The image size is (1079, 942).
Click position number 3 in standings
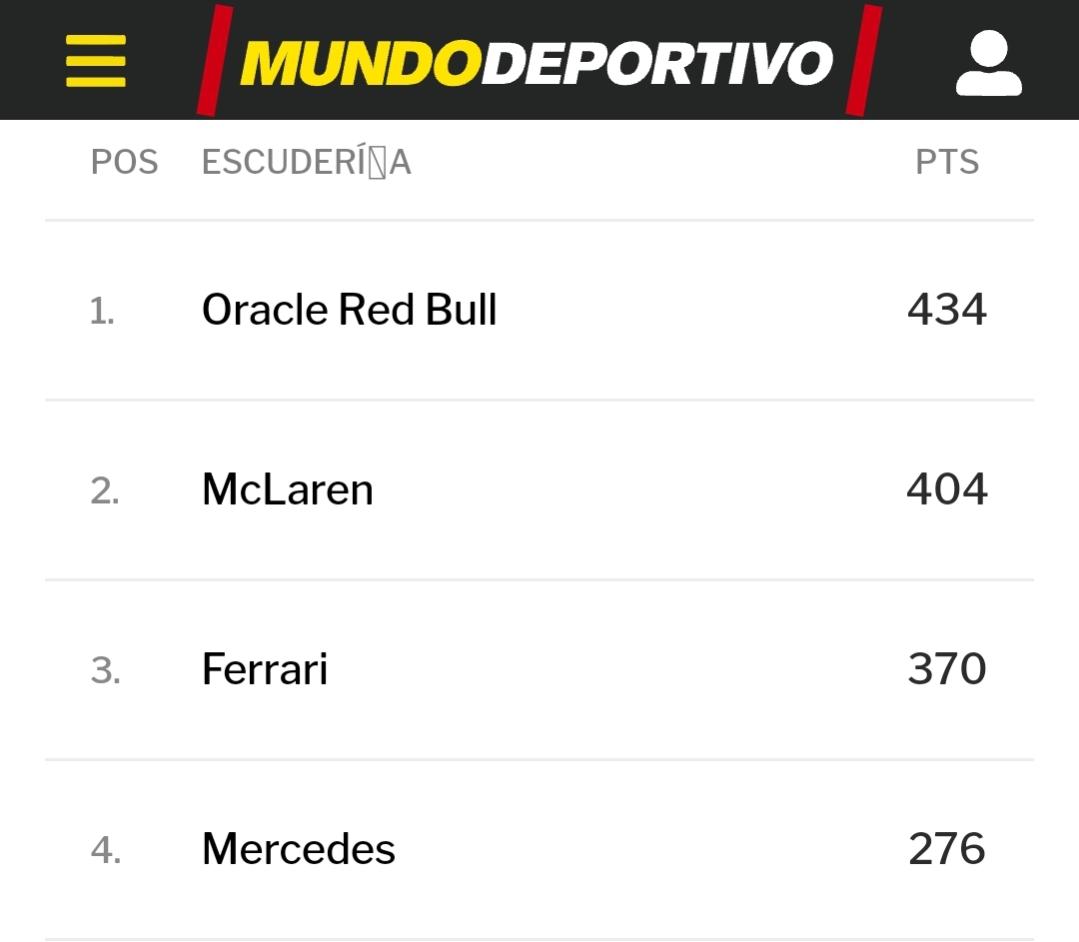[105, 671]
